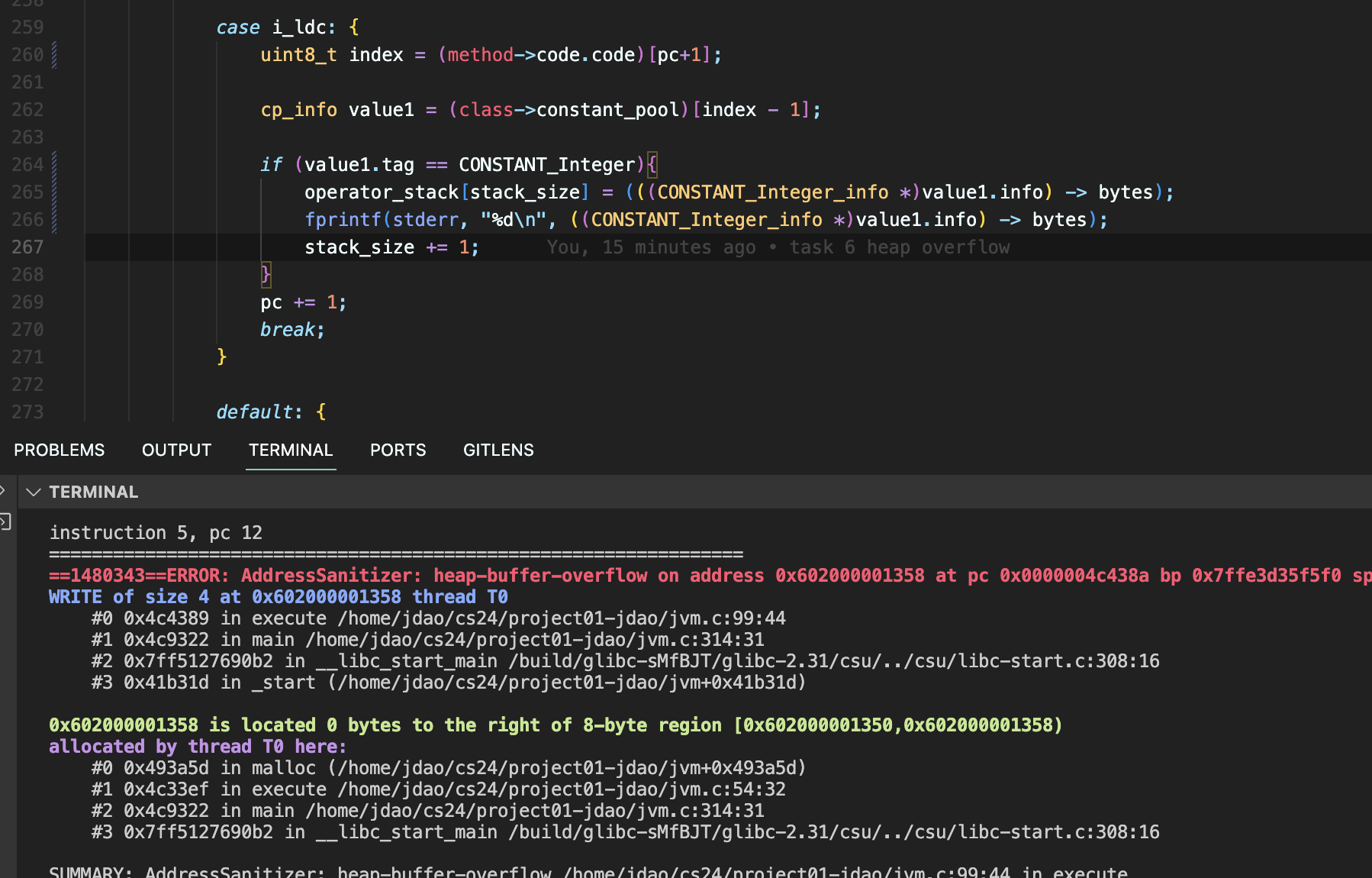Open the git change marker beside line 260
1372x878 pixels.
[x=54, y=55]
